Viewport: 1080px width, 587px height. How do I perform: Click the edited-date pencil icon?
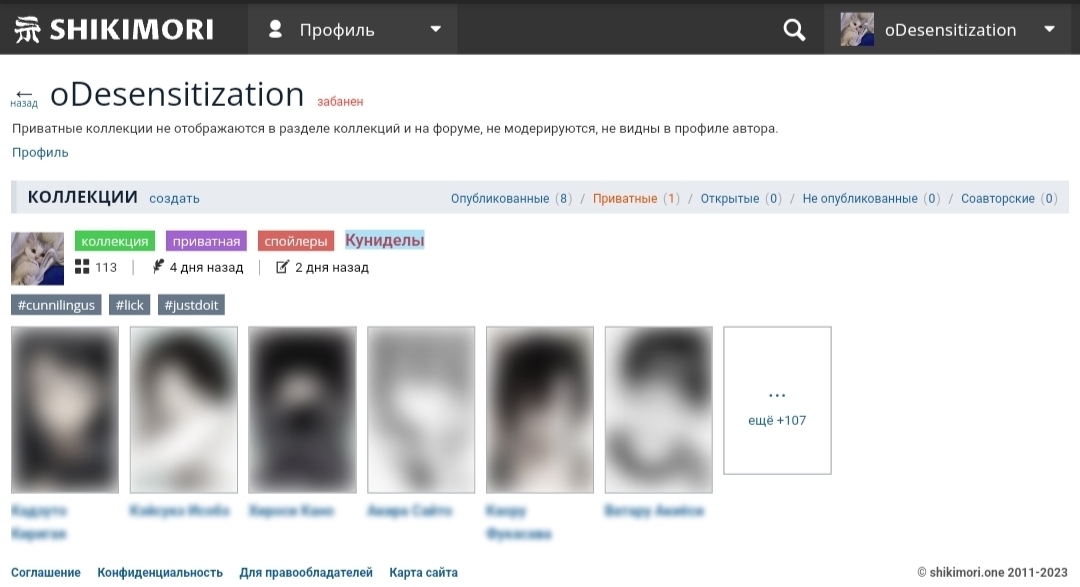click(x=282, y=267)
